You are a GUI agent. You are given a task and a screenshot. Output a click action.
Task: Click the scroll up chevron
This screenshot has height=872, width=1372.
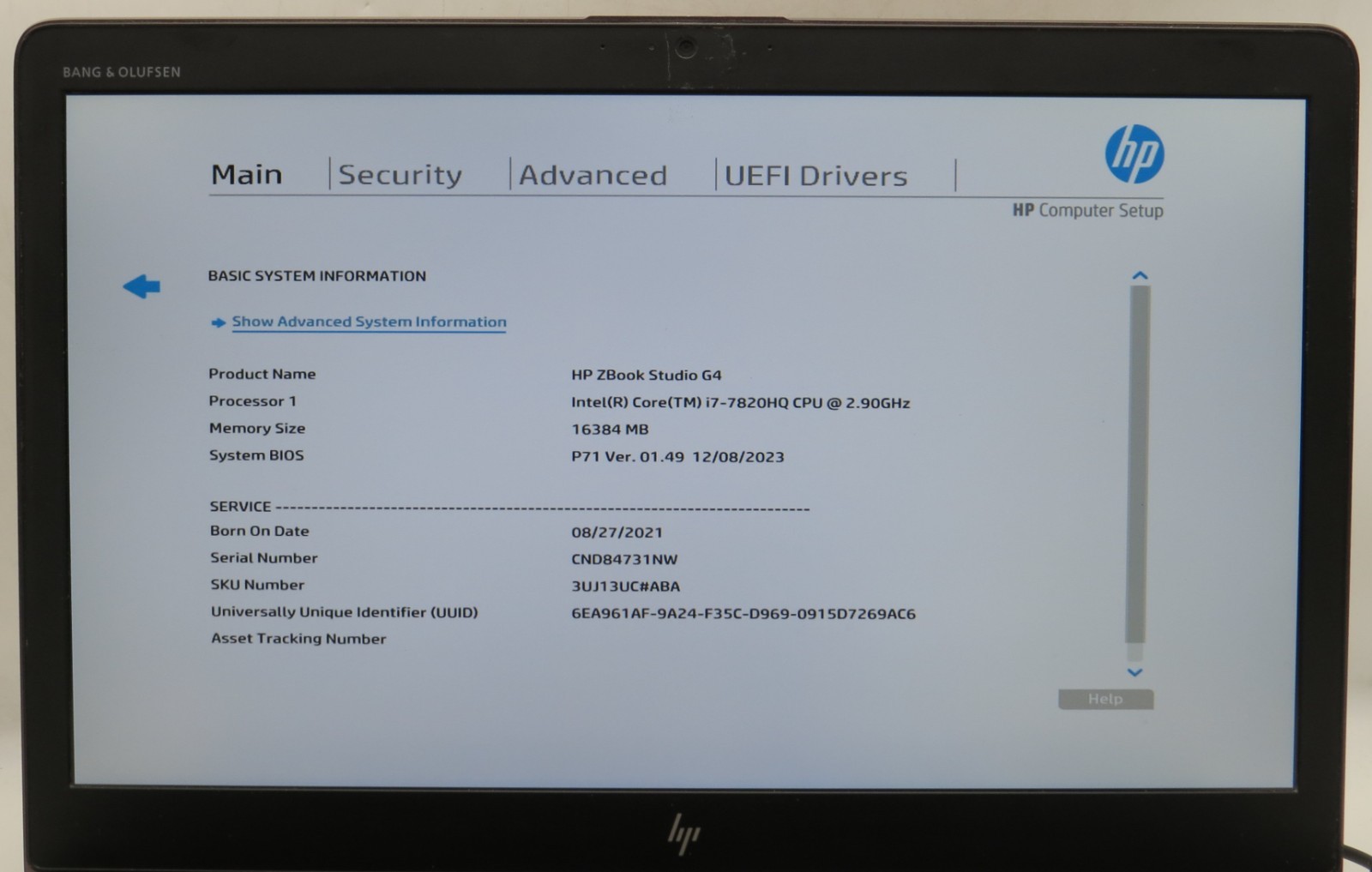coord(1140,275)
